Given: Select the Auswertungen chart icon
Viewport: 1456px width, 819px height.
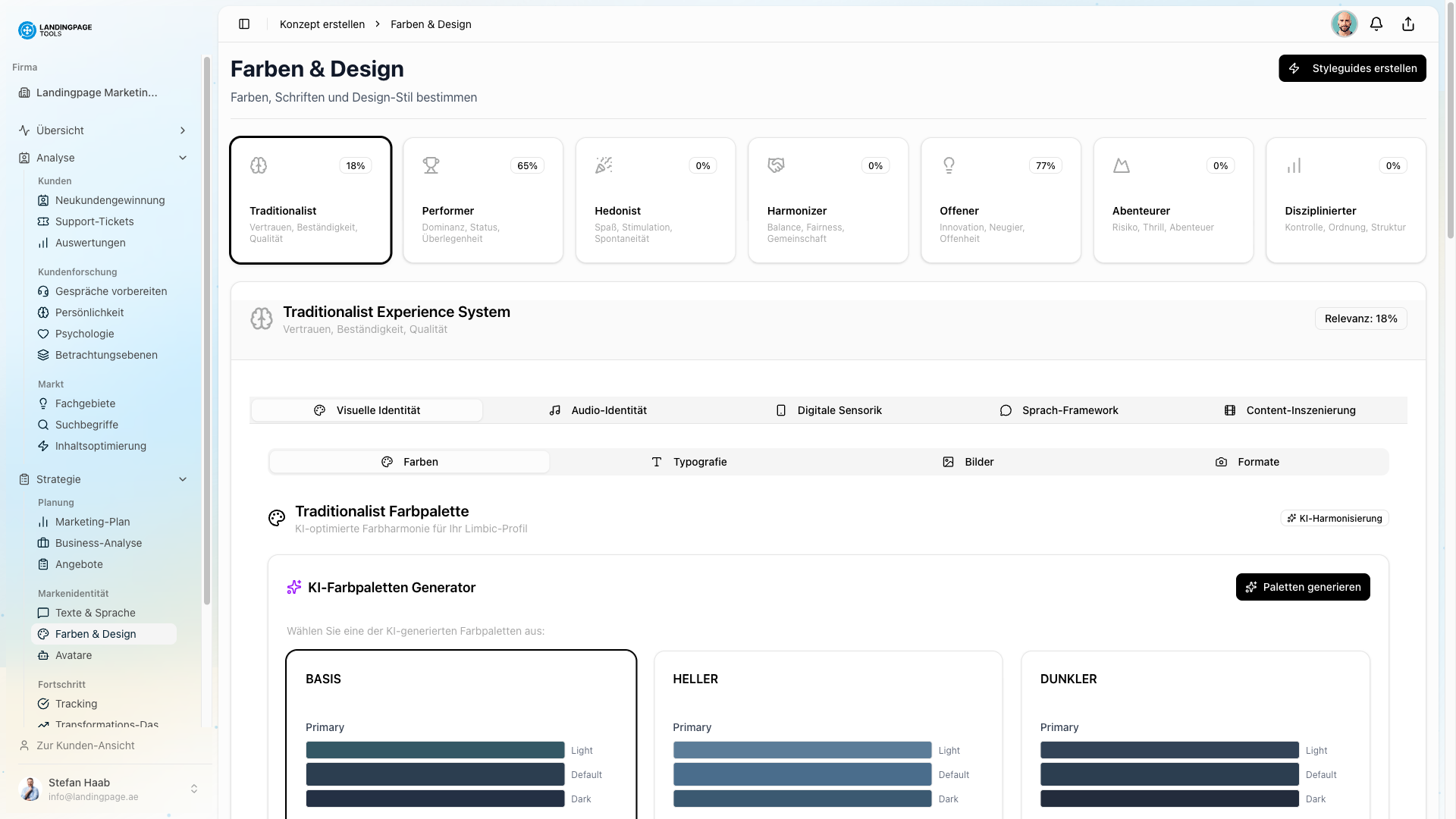Looking at the screenshot, I should (x=43, y=243).
